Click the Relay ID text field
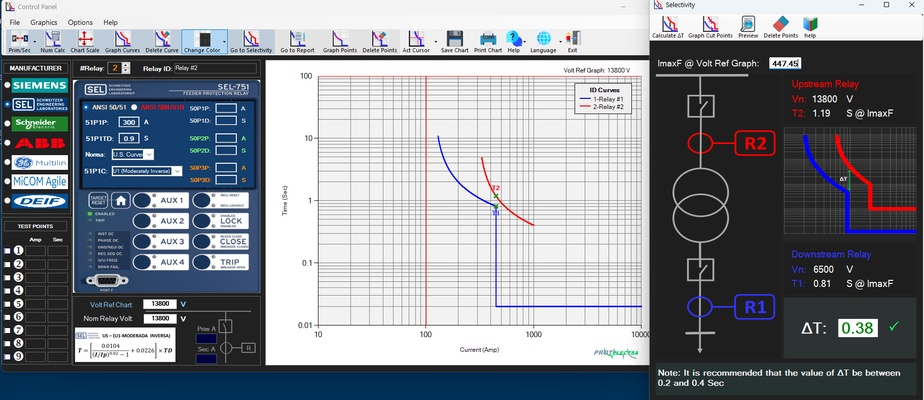This screenshot has width=924, height=400. pos(215,68)
